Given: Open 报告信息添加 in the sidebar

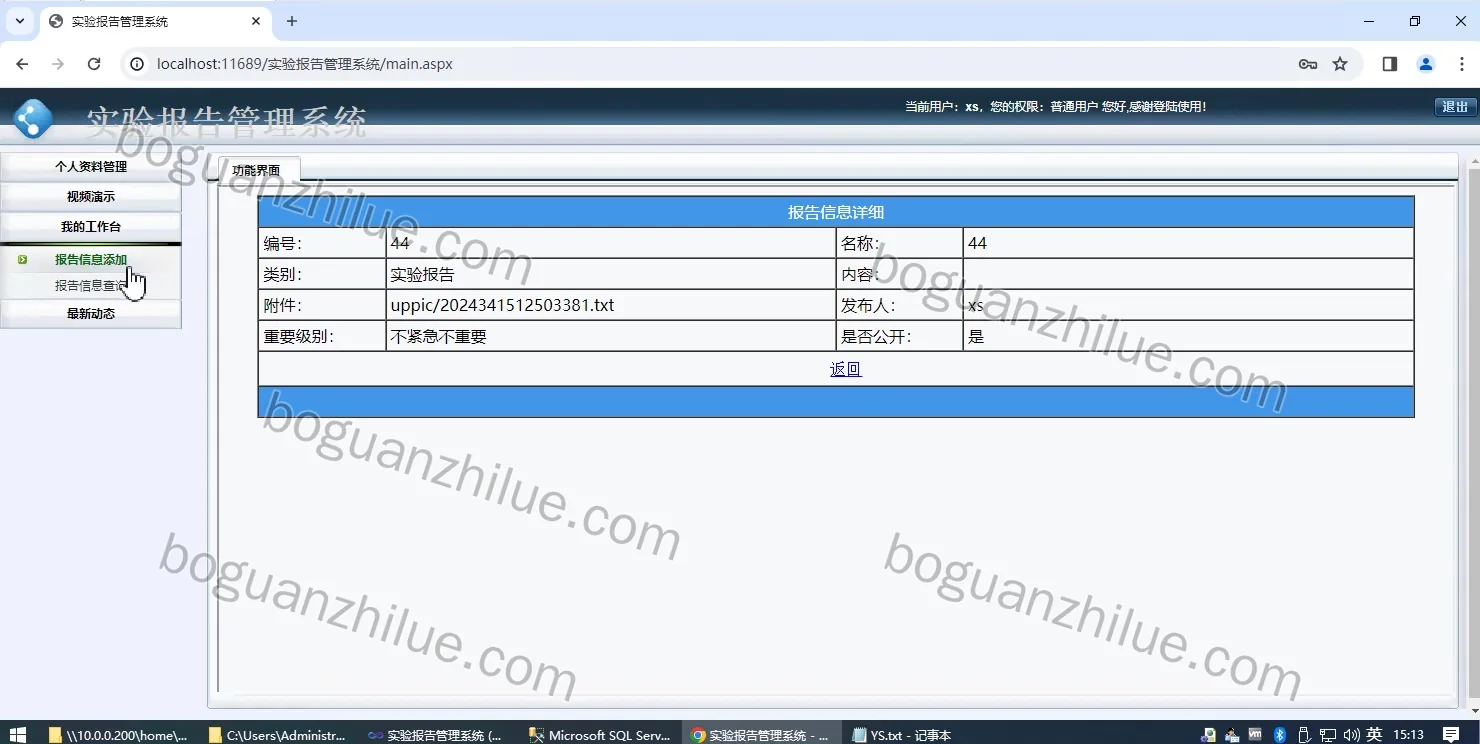Looking at the screenshot, I should 91,260.
